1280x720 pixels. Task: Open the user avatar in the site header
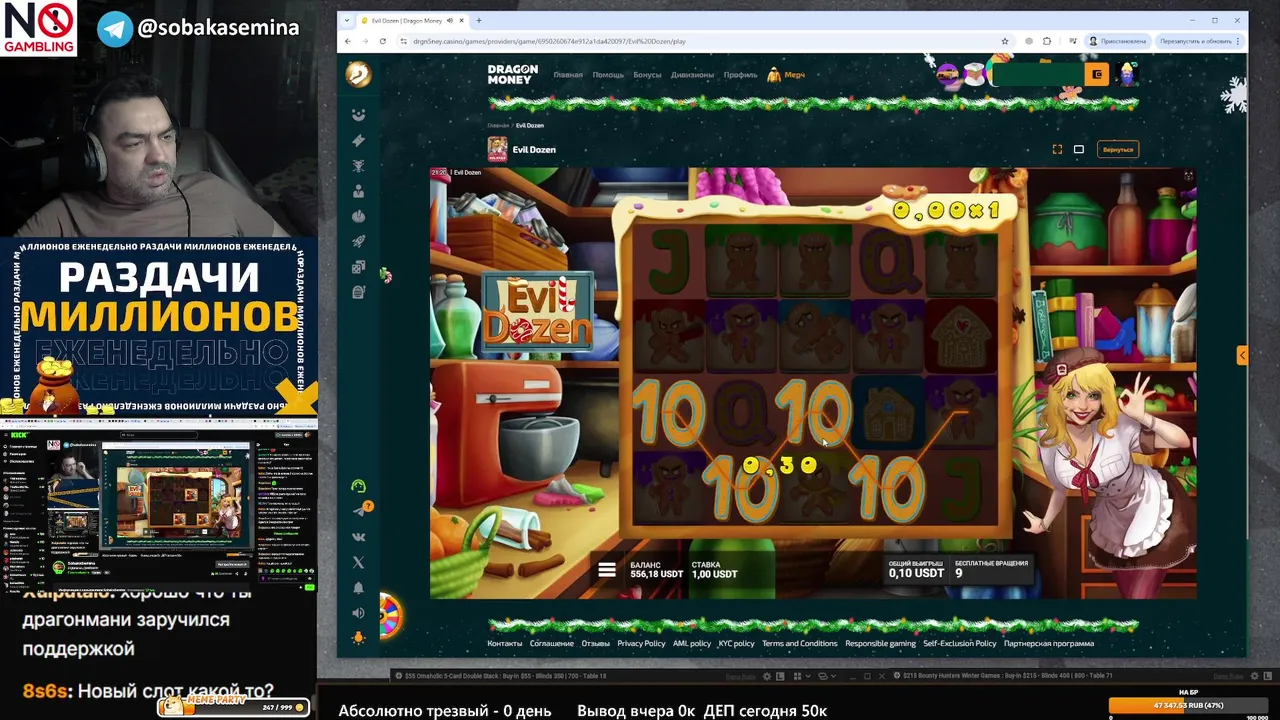tap(1128, 74)
